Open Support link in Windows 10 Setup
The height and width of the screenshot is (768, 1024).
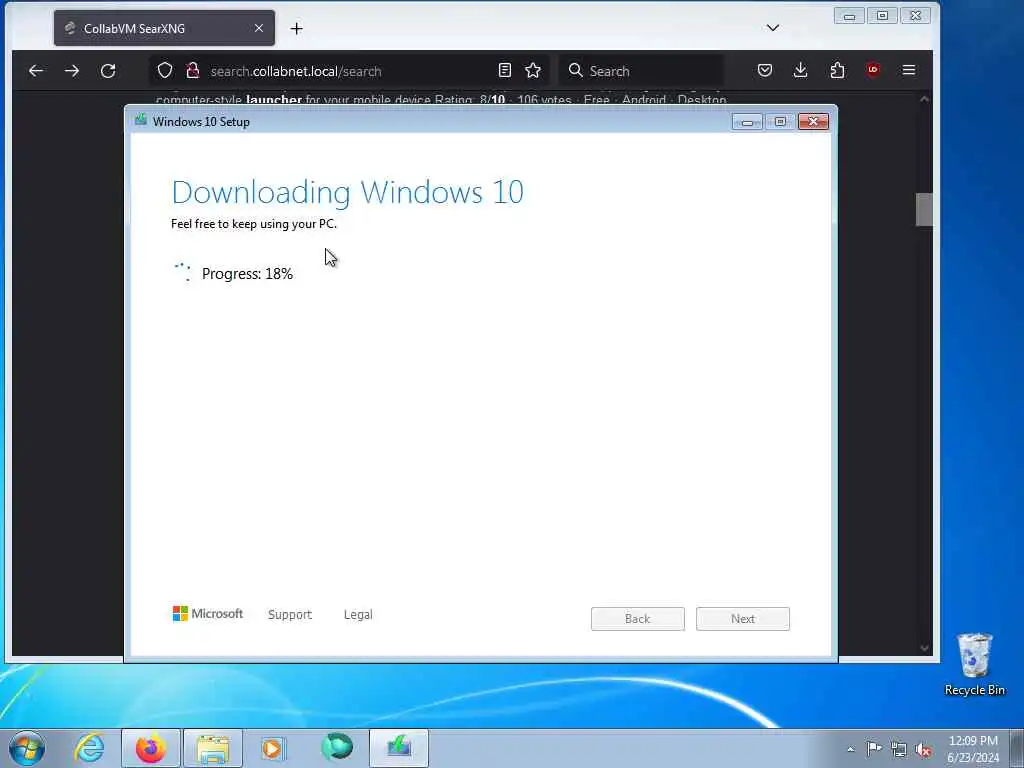290,615
